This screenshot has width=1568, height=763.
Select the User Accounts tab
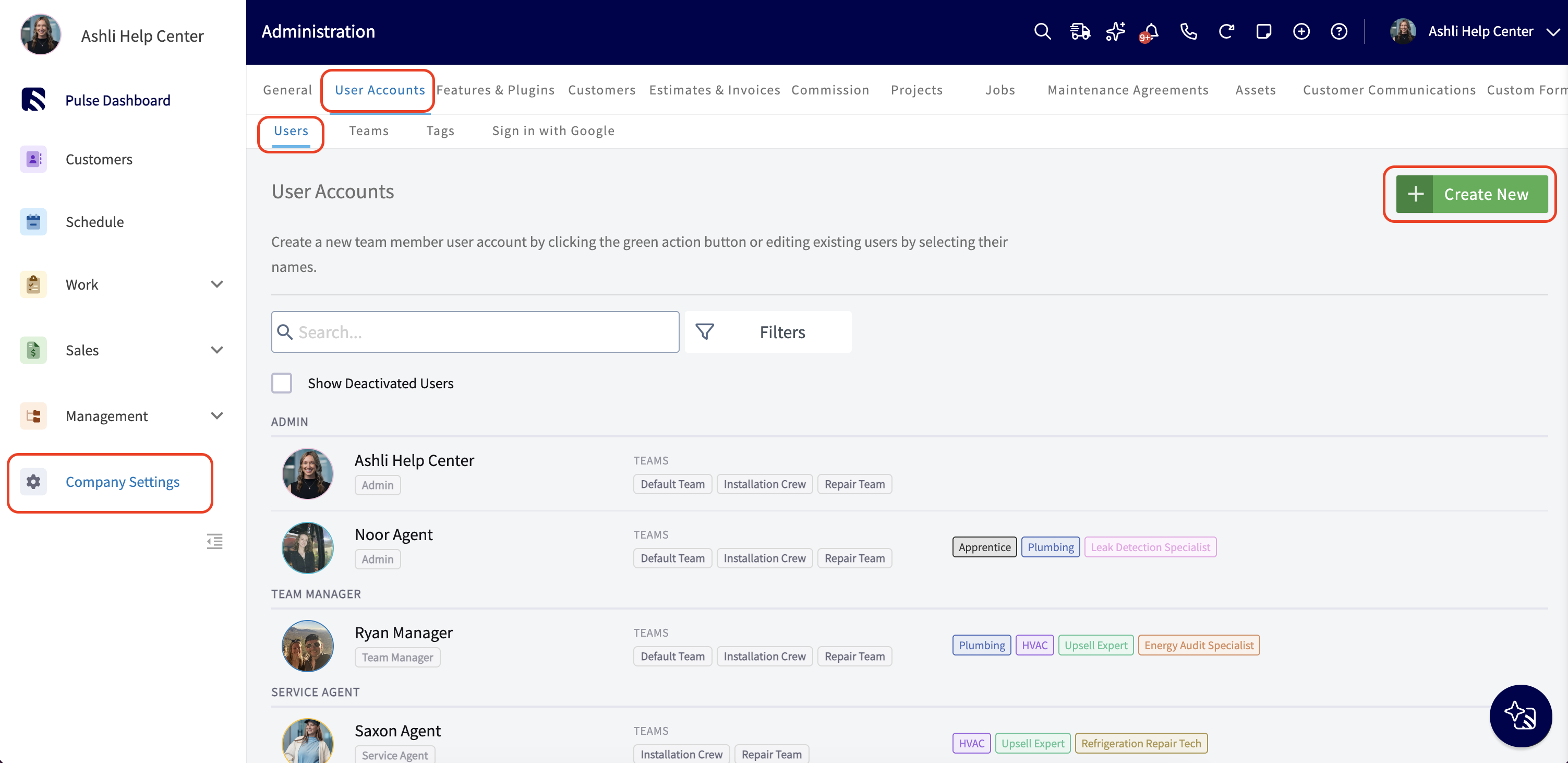pyautogui.click(x=380, y=90)
